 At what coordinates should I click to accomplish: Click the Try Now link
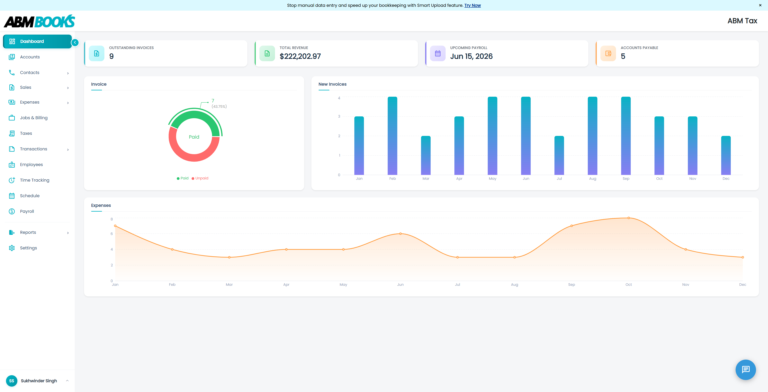(x=473, y=5)
